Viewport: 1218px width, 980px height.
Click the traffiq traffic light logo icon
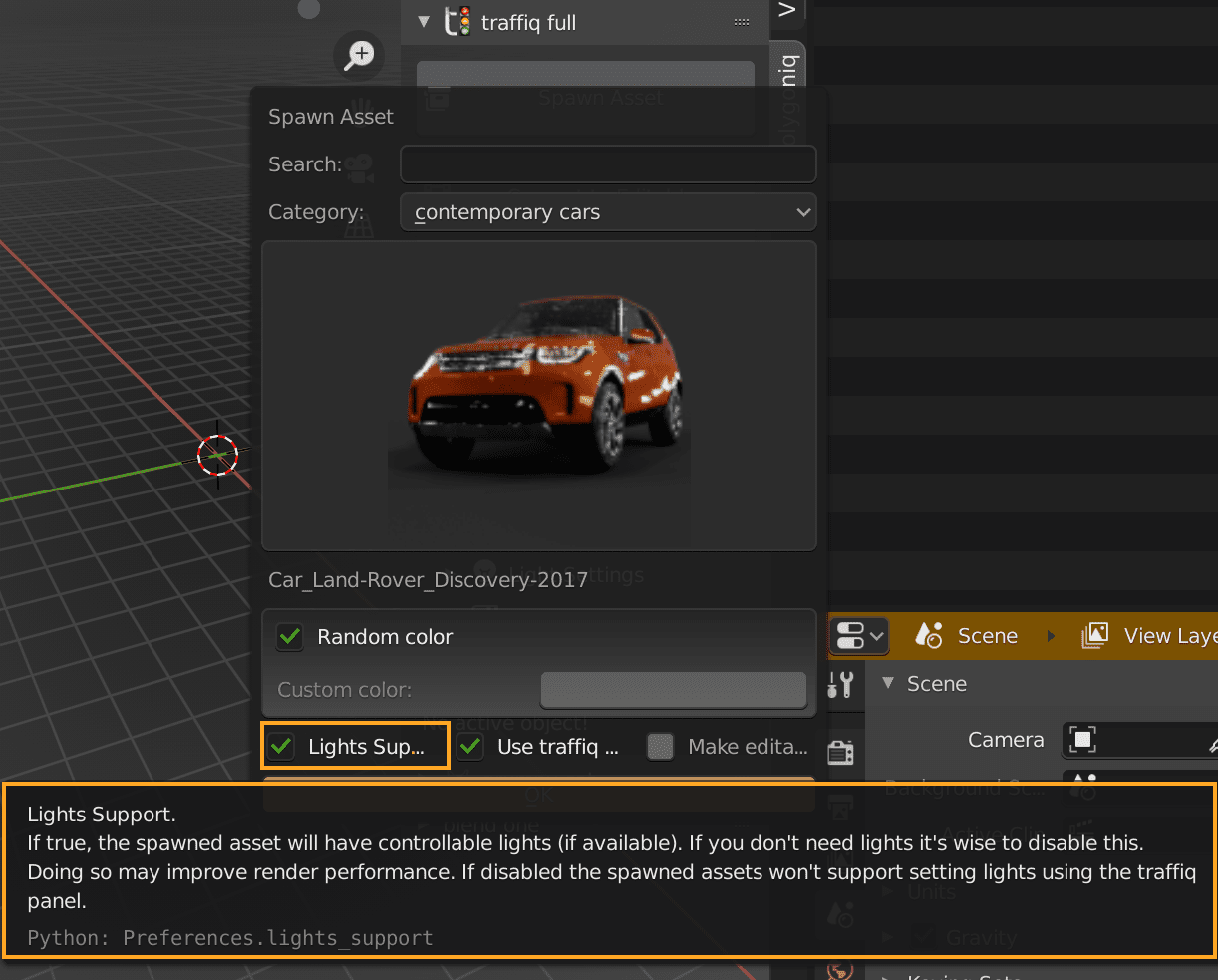[457, 22]
